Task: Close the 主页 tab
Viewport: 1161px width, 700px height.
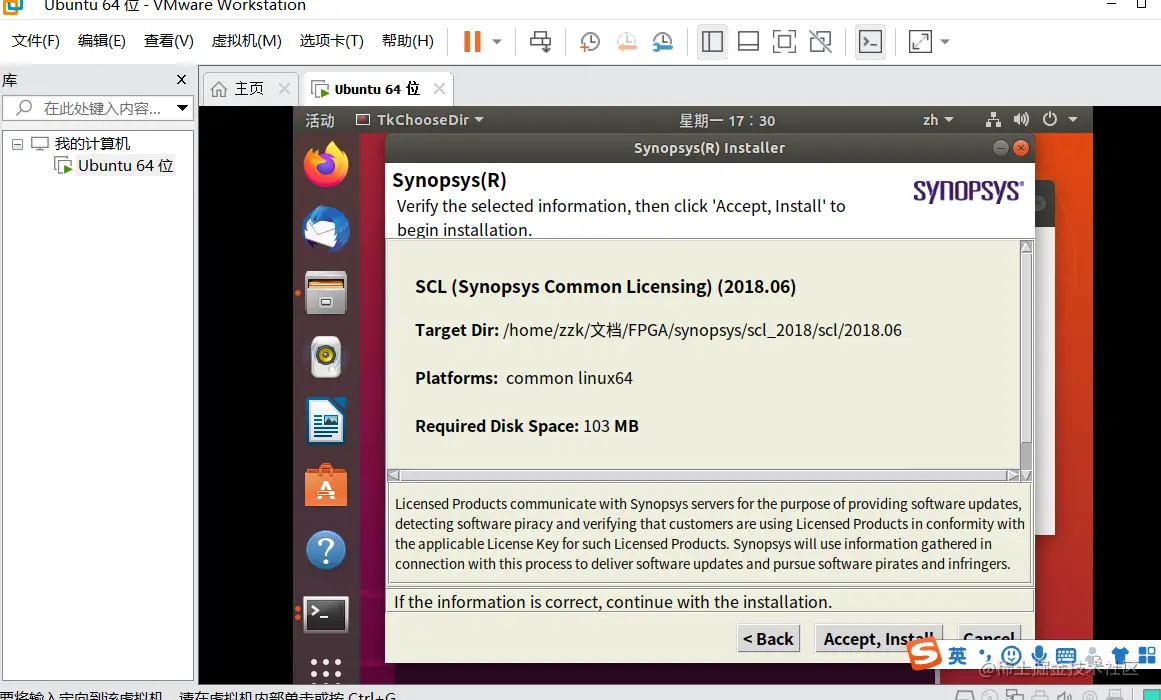Action: click(x=284, y=89)
